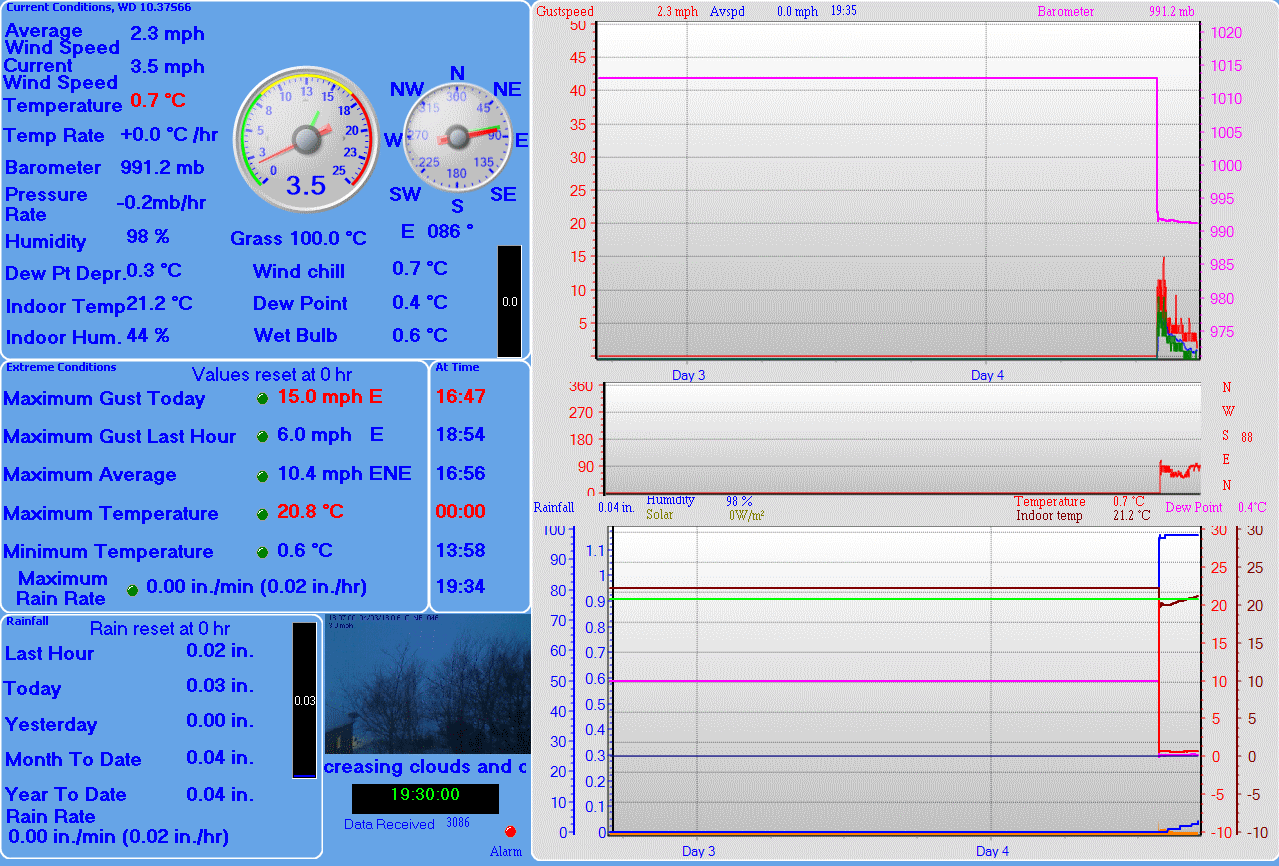The image size is (1279, 866).
Task: Click green LED beside Maximum Average
Action: tap(263, 475)
